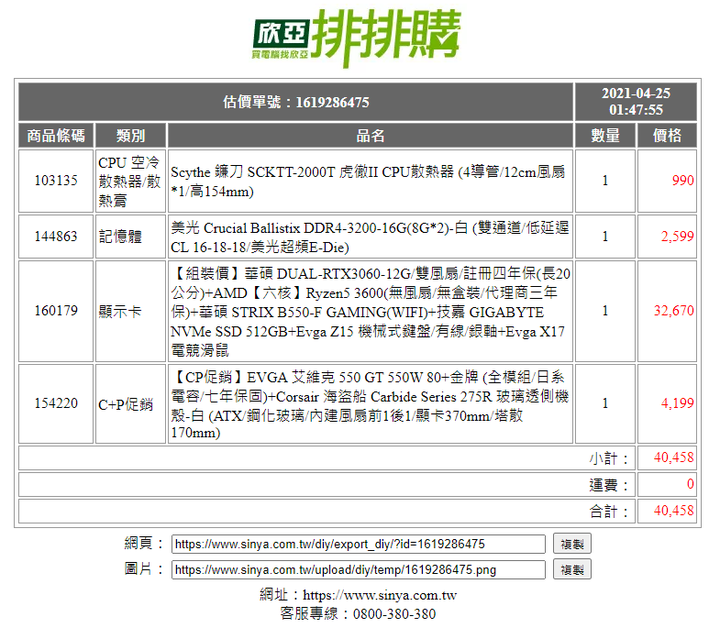The width and height of the screenshot is (720, 628).
Task: Click the 商品條碼 column header
Action: pos(56,135)
